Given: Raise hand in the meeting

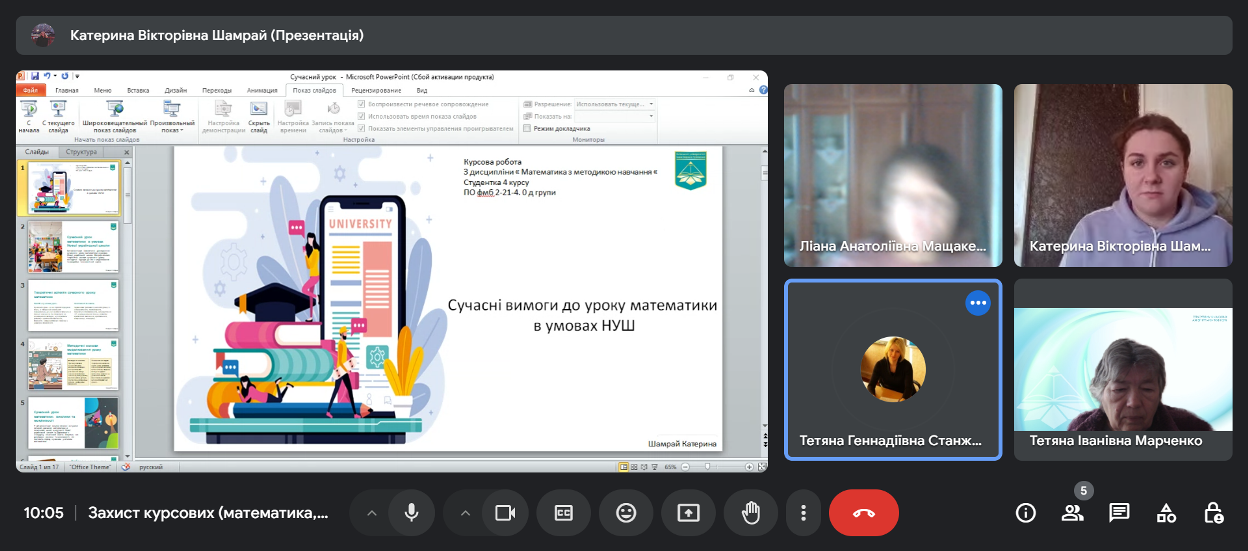Looking at the screenshot, I should (x=750, y=513).
